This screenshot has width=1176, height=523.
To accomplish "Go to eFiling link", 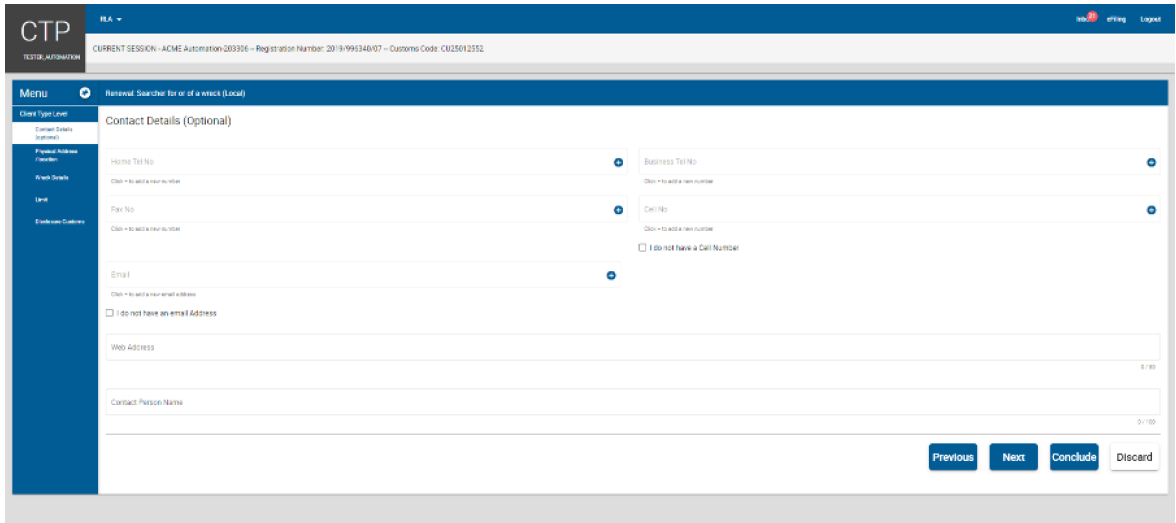I will coord(1116,19).
